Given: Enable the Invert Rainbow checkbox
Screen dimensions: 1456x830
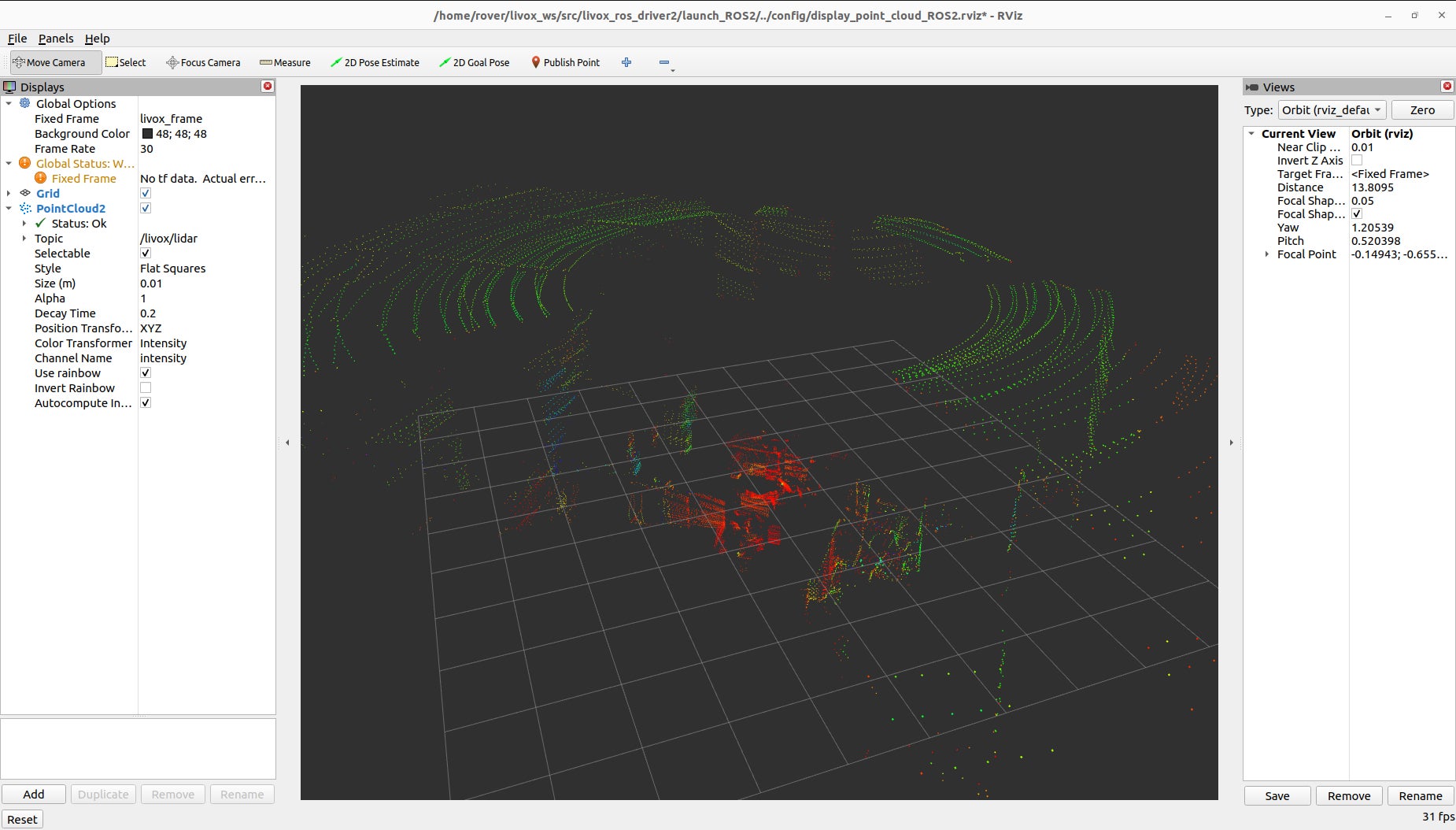Looking at the screenshot, I should click(146, 388).
